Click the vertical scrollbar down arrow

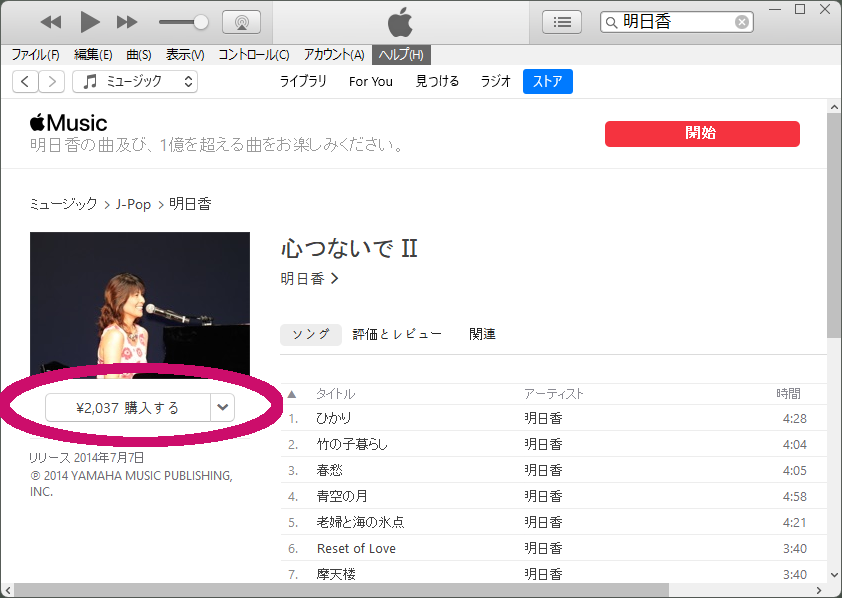click(834, 575)
